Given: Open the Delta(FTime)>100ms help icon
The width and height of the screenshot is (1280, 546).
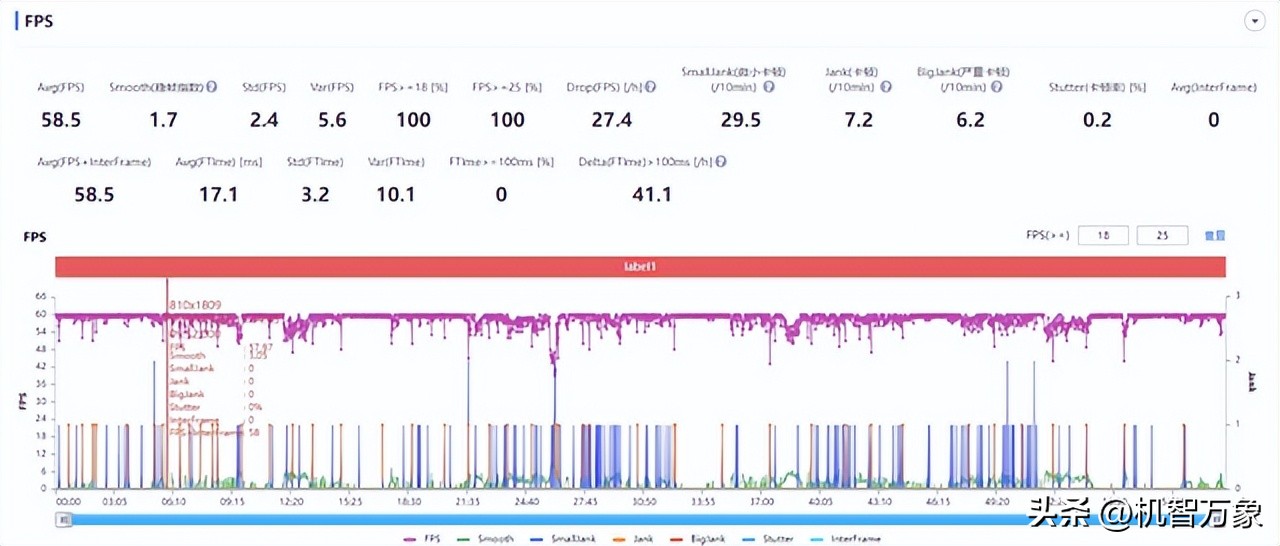Looking at the screenshot, I should pos(721,161).
